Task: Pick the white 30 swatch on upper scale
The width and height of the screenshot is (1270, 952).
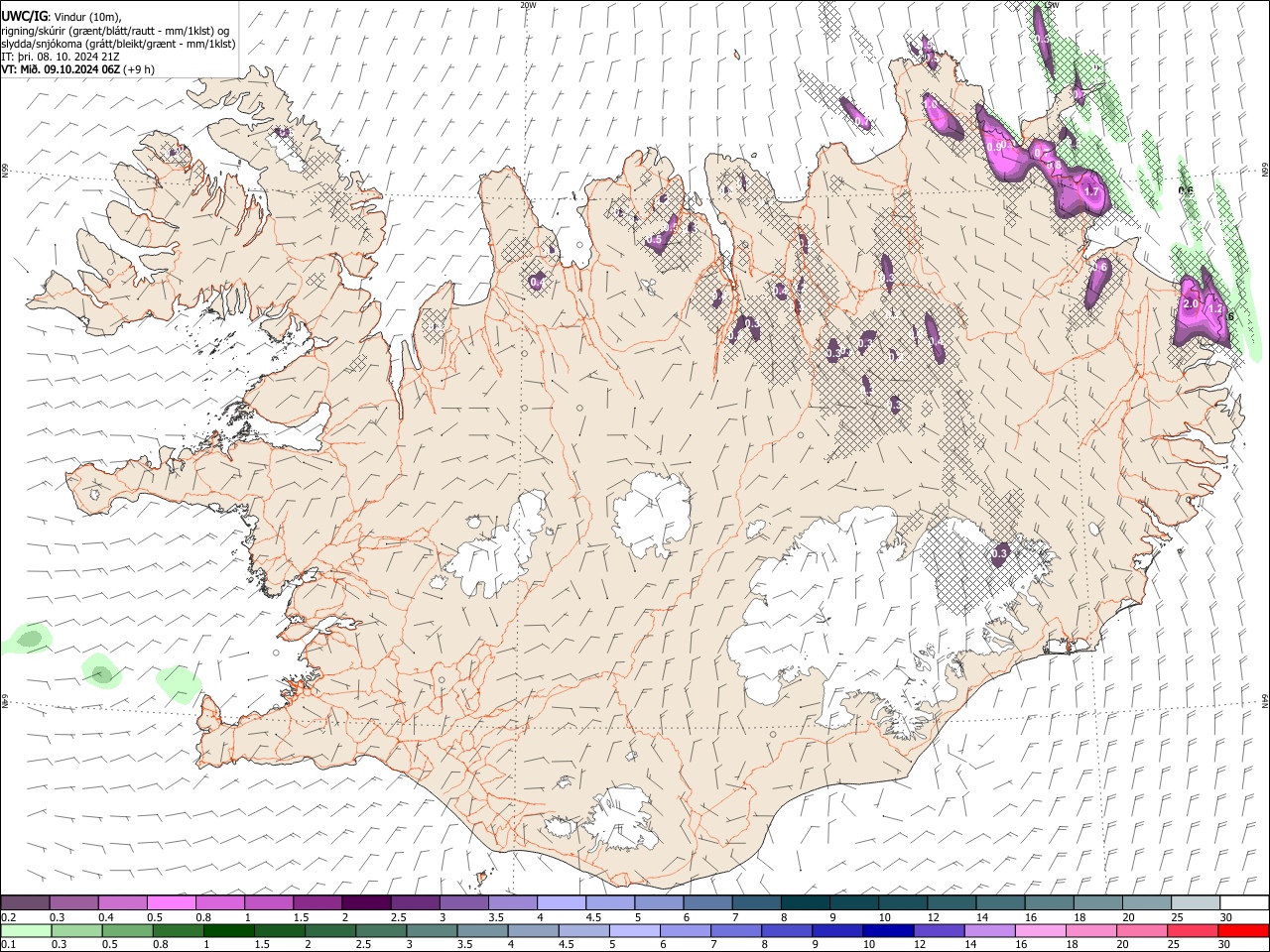Action: (1243, 903)
